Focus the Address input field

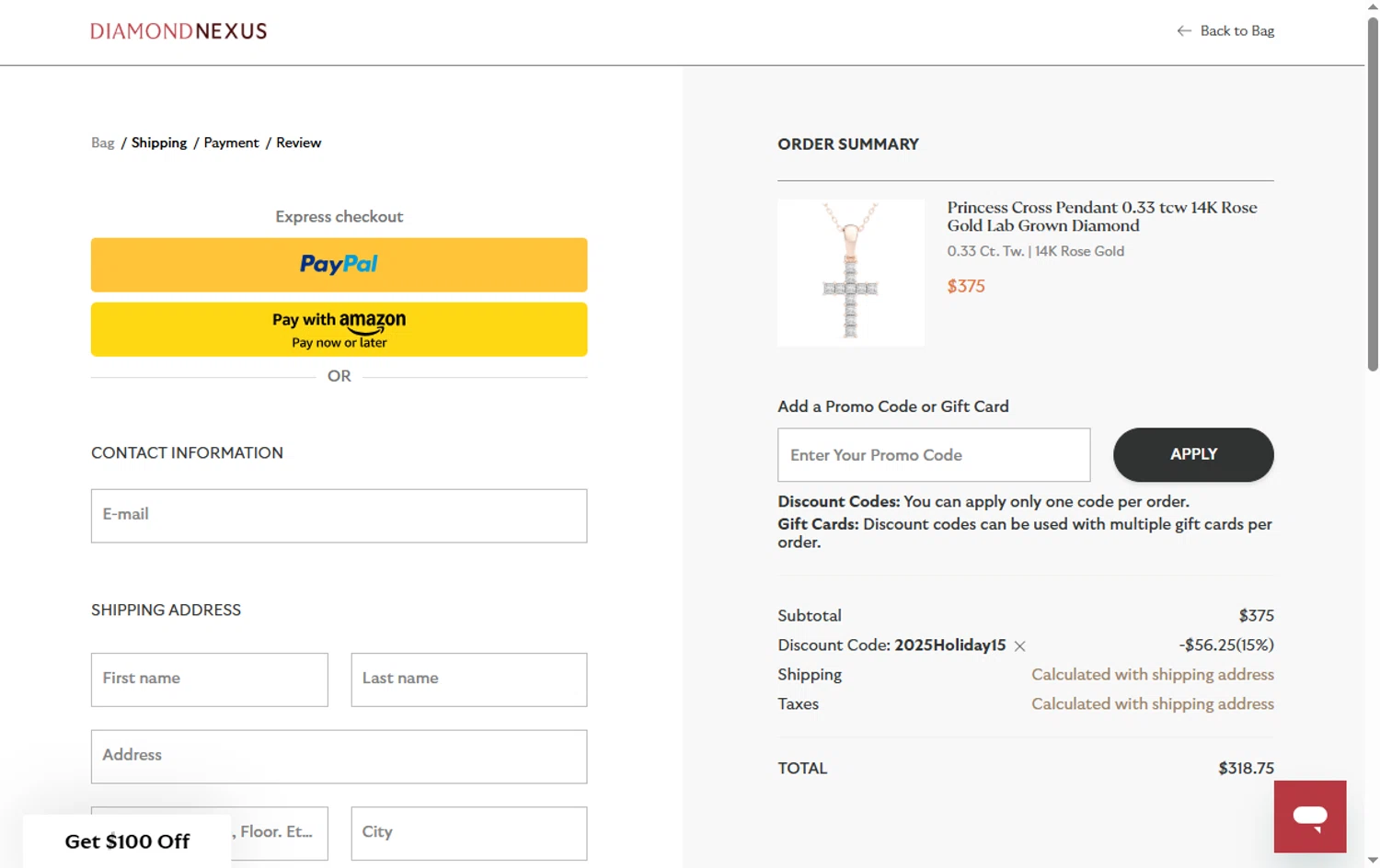click(x=339, y=757)
